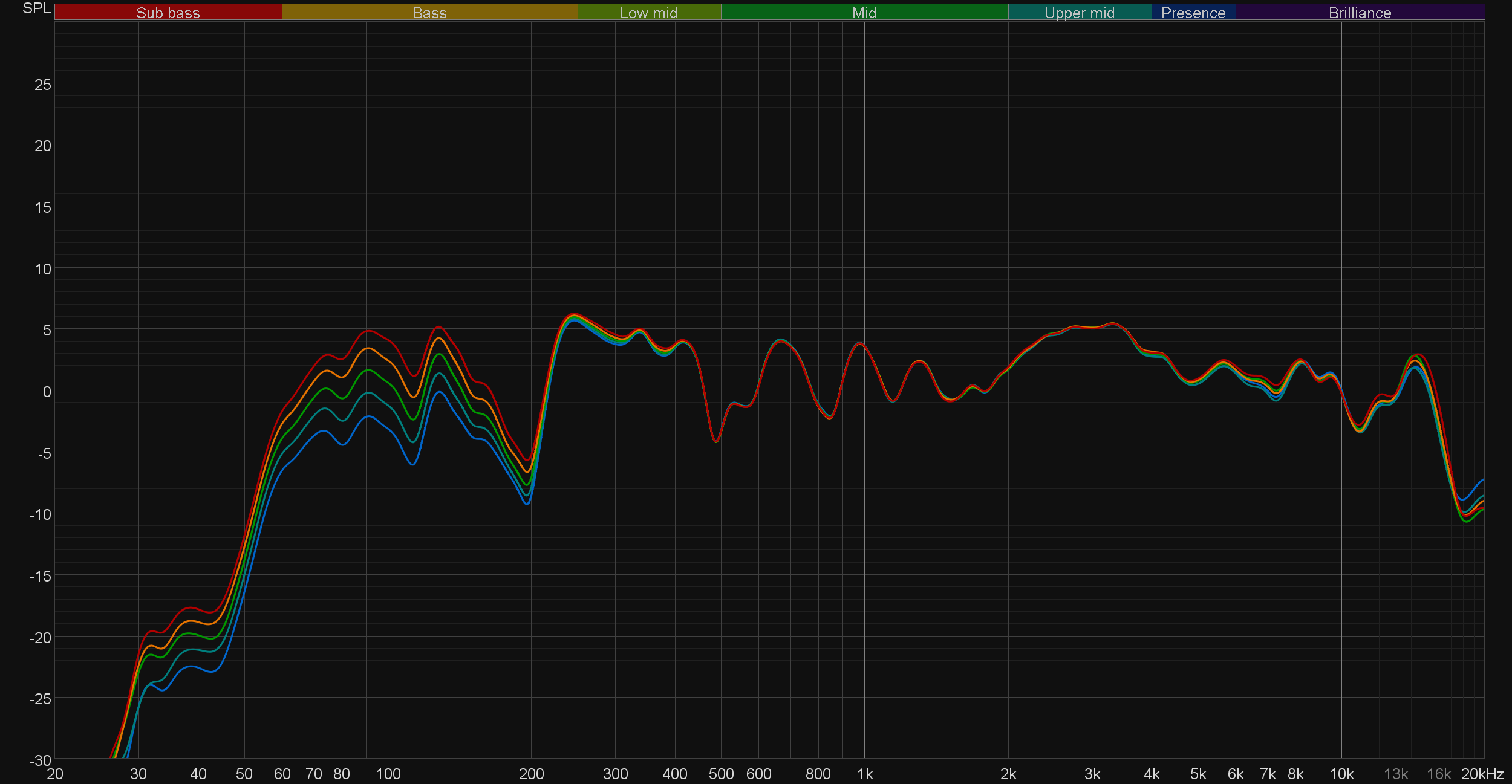This screenshot has height=784, width=1512.
Task: Click the Upper mid band label
Action: [x=1079, y=13]
